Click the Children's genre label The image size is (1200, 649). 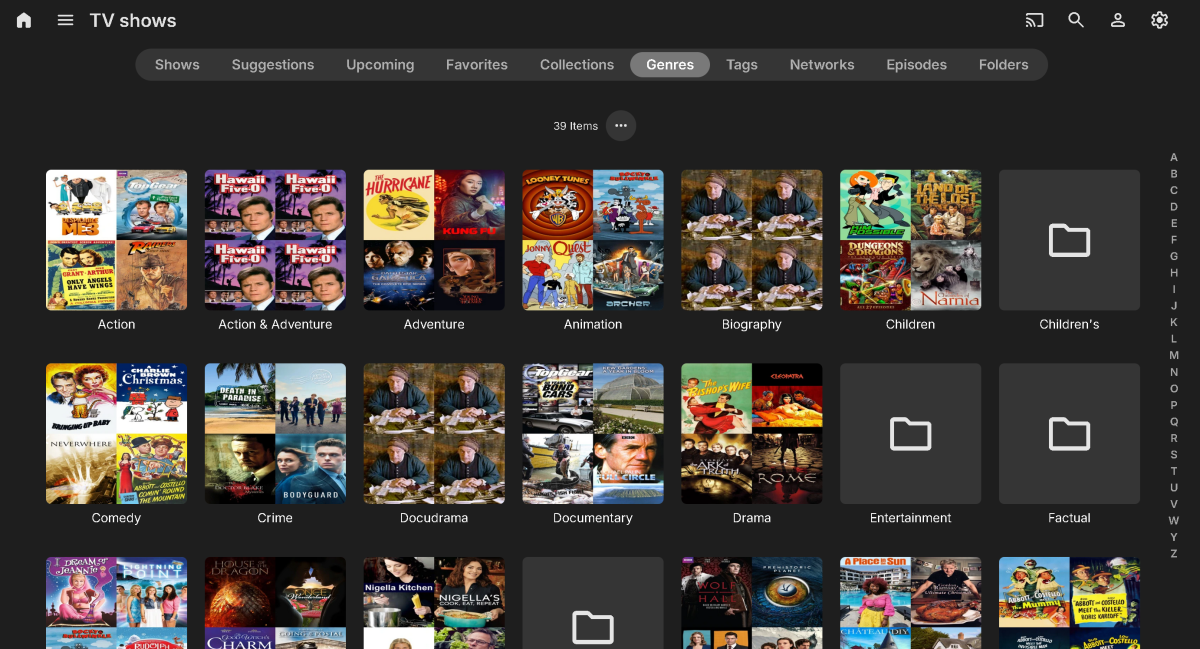[x=1069, y=325]
